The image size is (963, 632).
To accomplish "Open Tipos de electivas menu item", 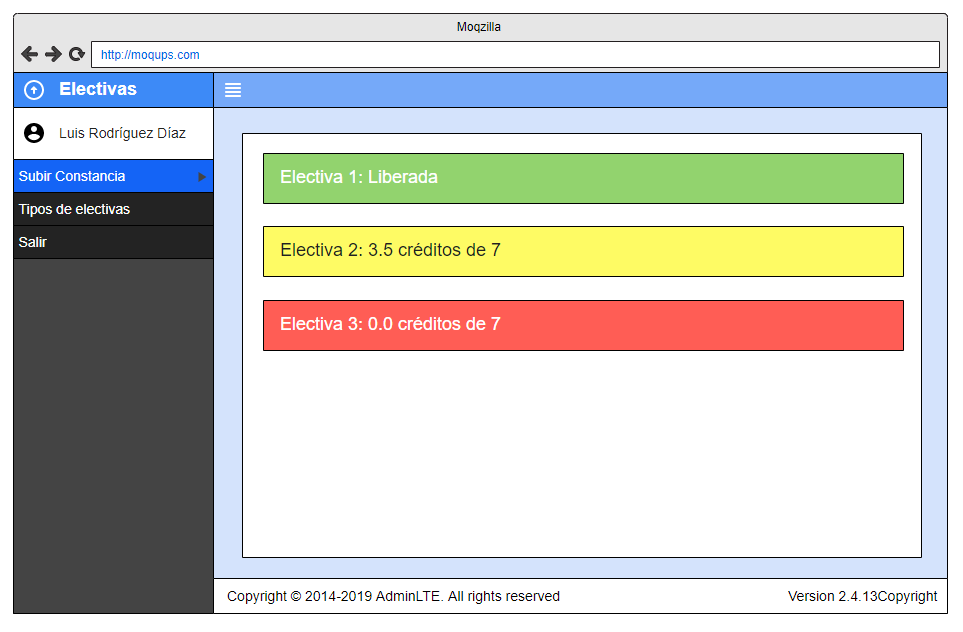I will [114, 209].
